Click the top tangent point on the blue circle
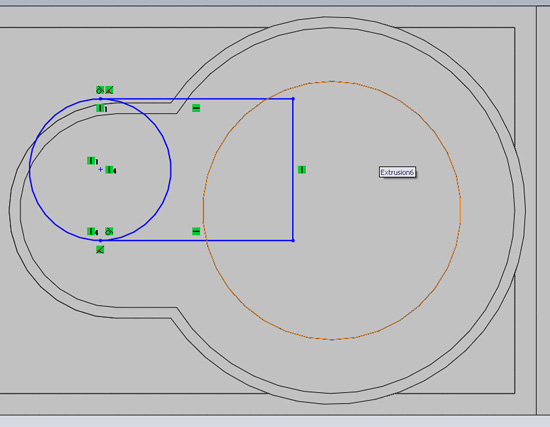This screenshot has width=550, height=427. (x=100, y=99)
